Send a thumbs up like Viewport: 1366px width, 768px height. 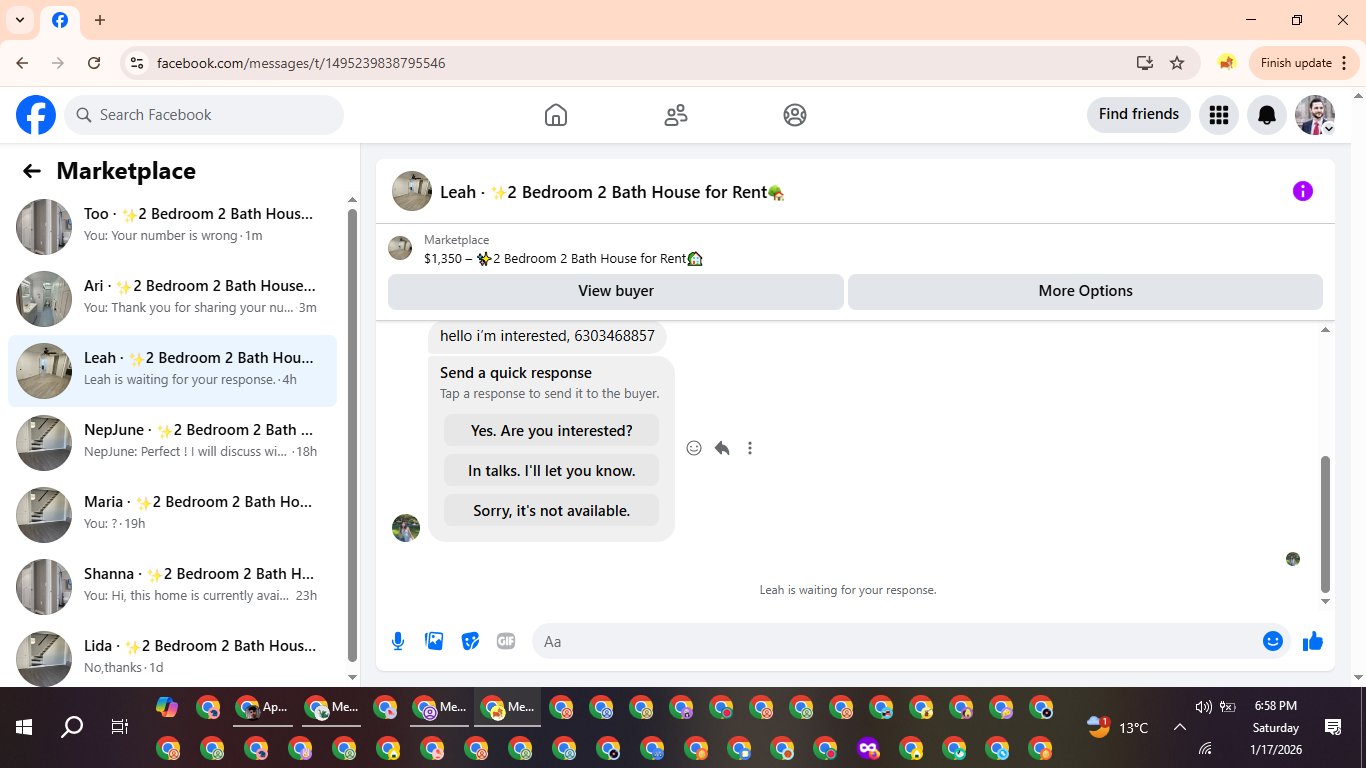[x=1313, y=641]
